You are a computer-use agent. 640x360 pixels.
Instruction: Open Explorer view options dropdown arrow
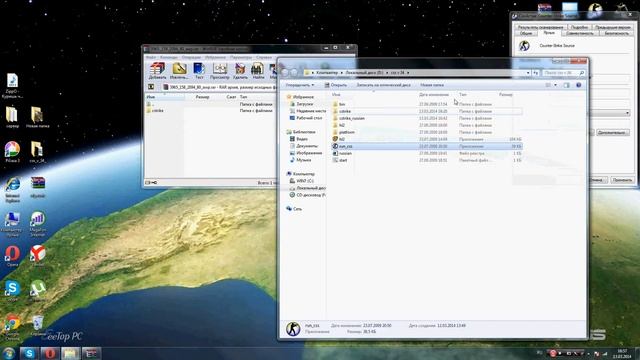coord(555,85)
